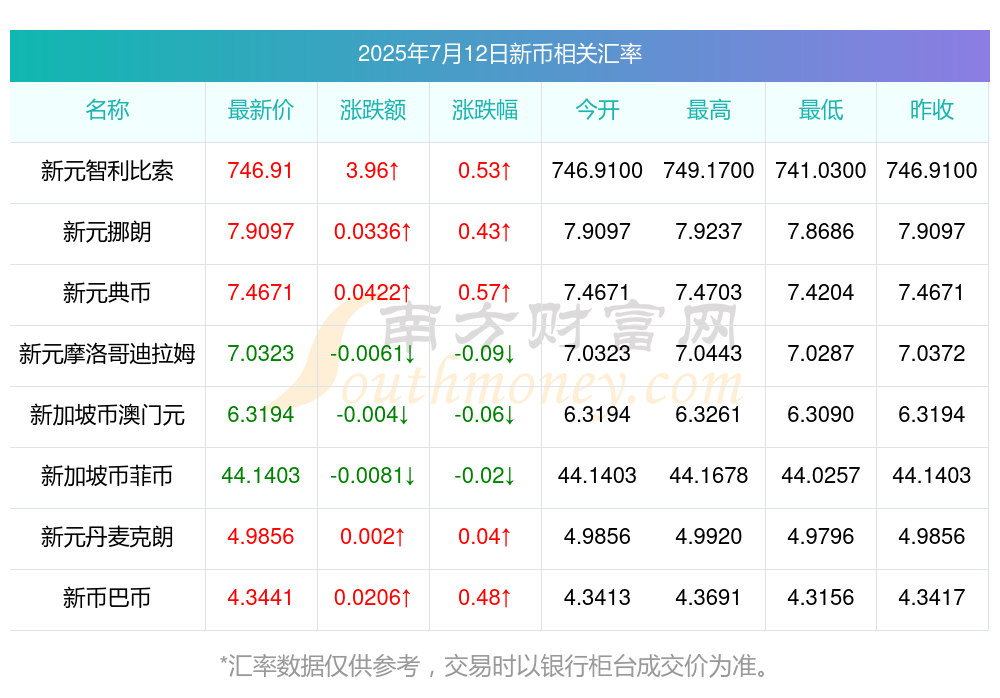Click the row name '新元摩洛哥迪拉姆'
The width and height of the screenshot is (1000, 698).
[x=107, y=354]
